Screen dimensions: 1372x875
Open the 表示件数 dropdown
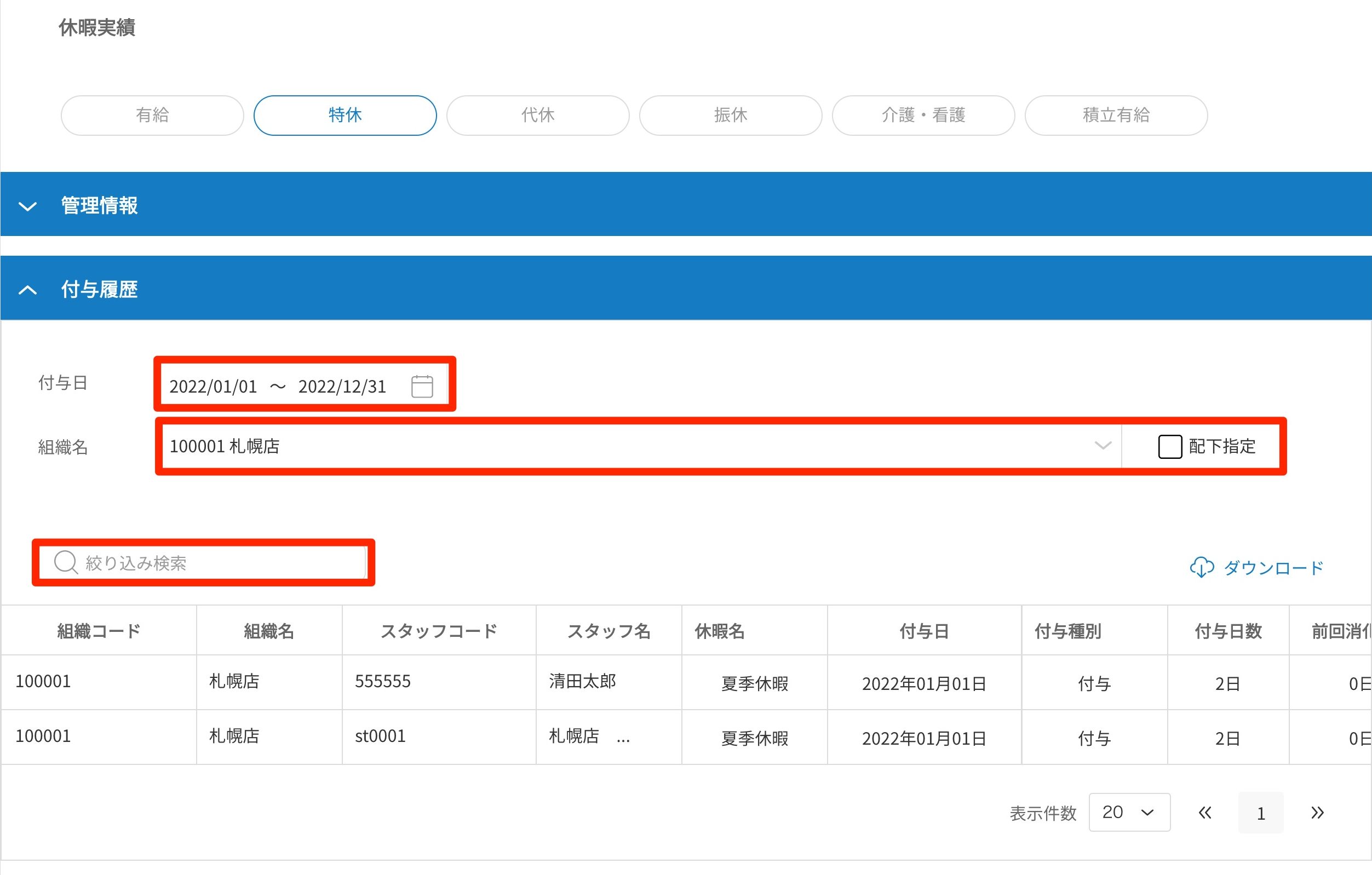click(1129, 813)
